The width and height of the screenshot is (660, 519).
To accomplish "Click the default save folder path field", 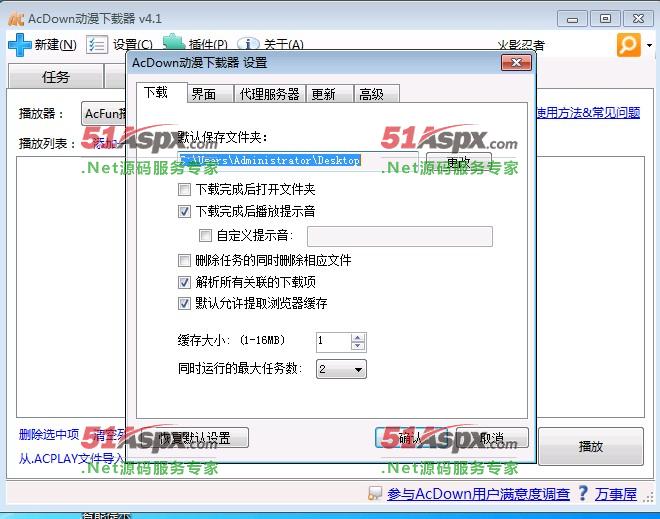I will [298, 160].
